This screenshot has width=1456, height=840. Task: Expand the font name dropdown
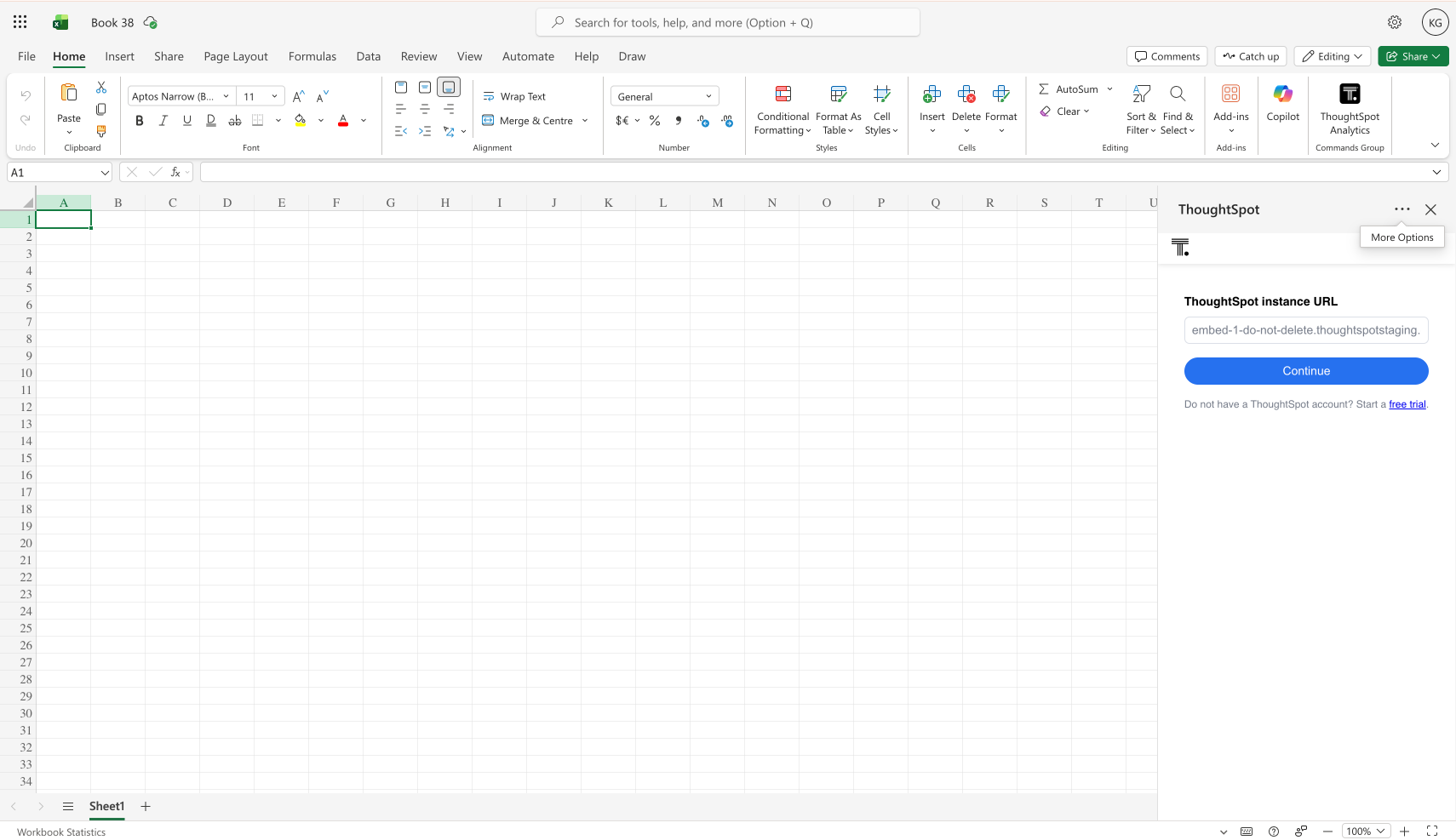click(226, 97)
